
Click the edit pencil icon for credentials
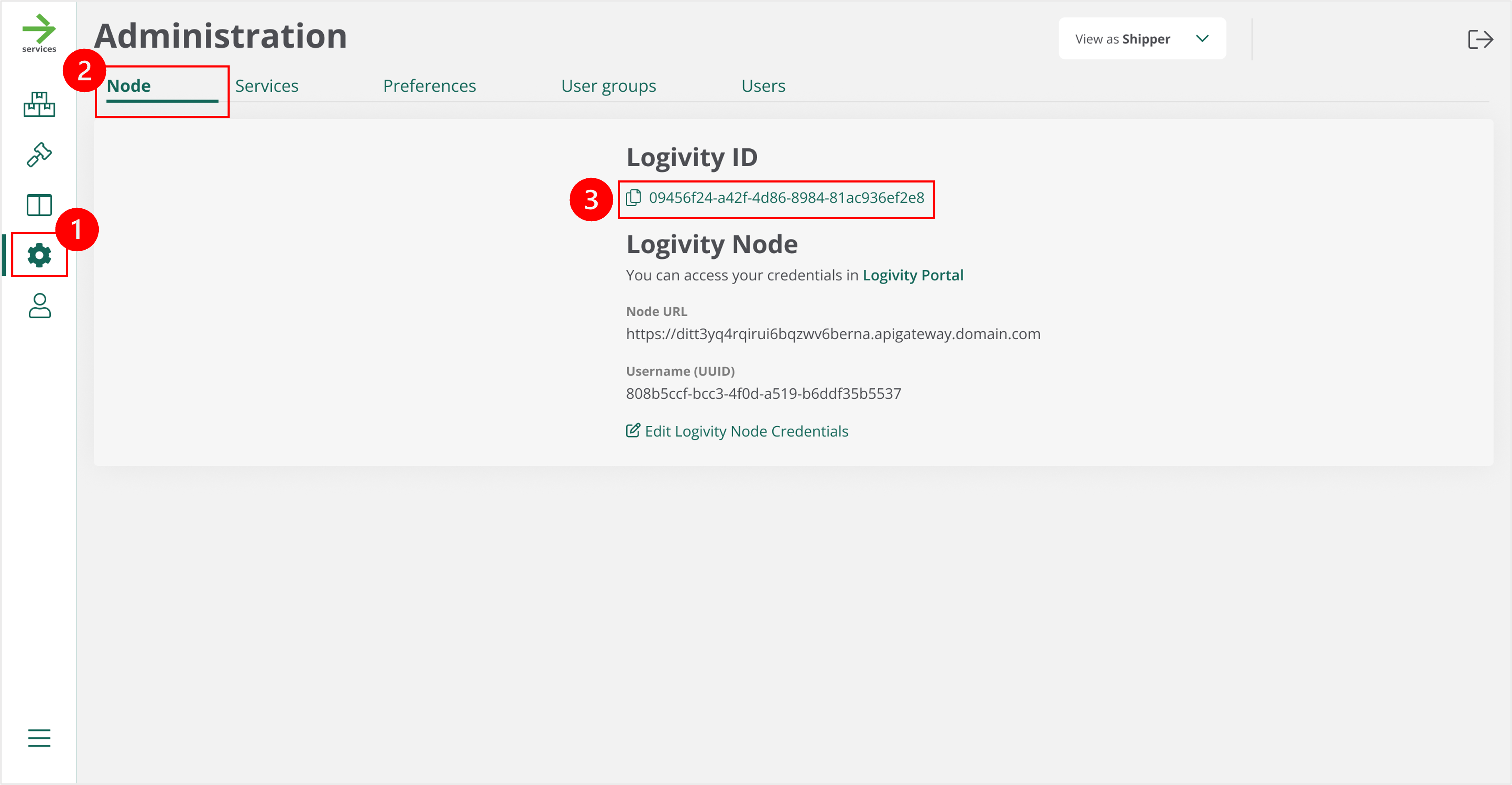tap(633, 431)
